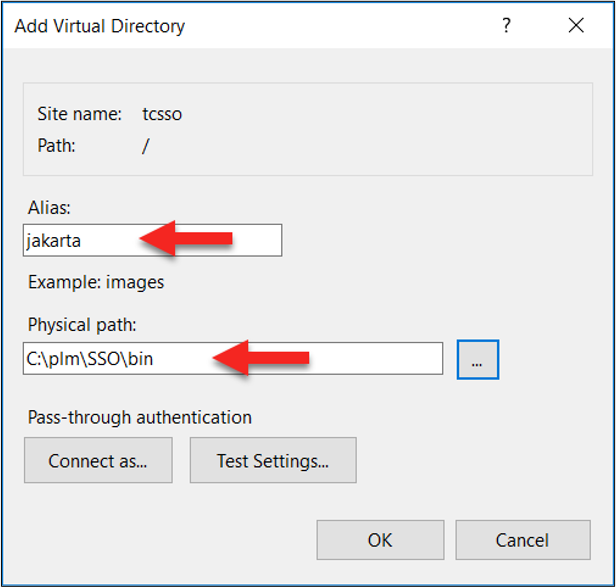This screenshot has width=616, height=587.
Task: Select the tcsso site name value
Action: coord(163,114)
